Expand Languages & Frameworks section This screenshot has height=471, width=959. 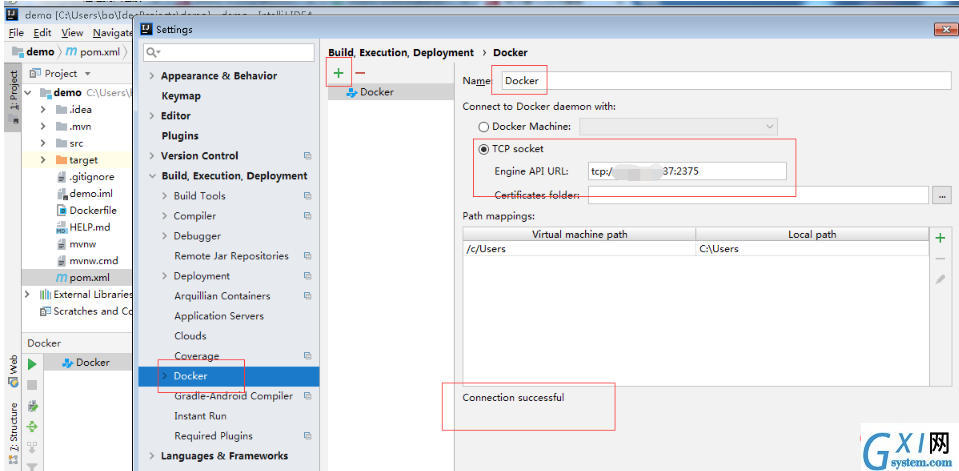tap(152, 456)
